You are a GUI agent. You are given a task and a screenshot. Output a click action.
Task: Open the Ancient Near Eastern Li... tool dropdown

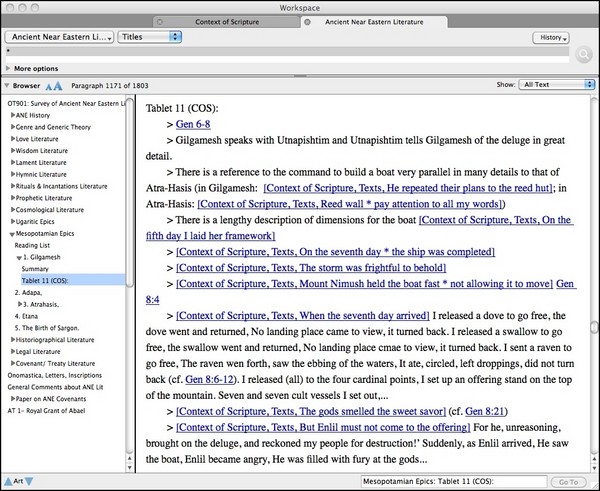[59, 37]
